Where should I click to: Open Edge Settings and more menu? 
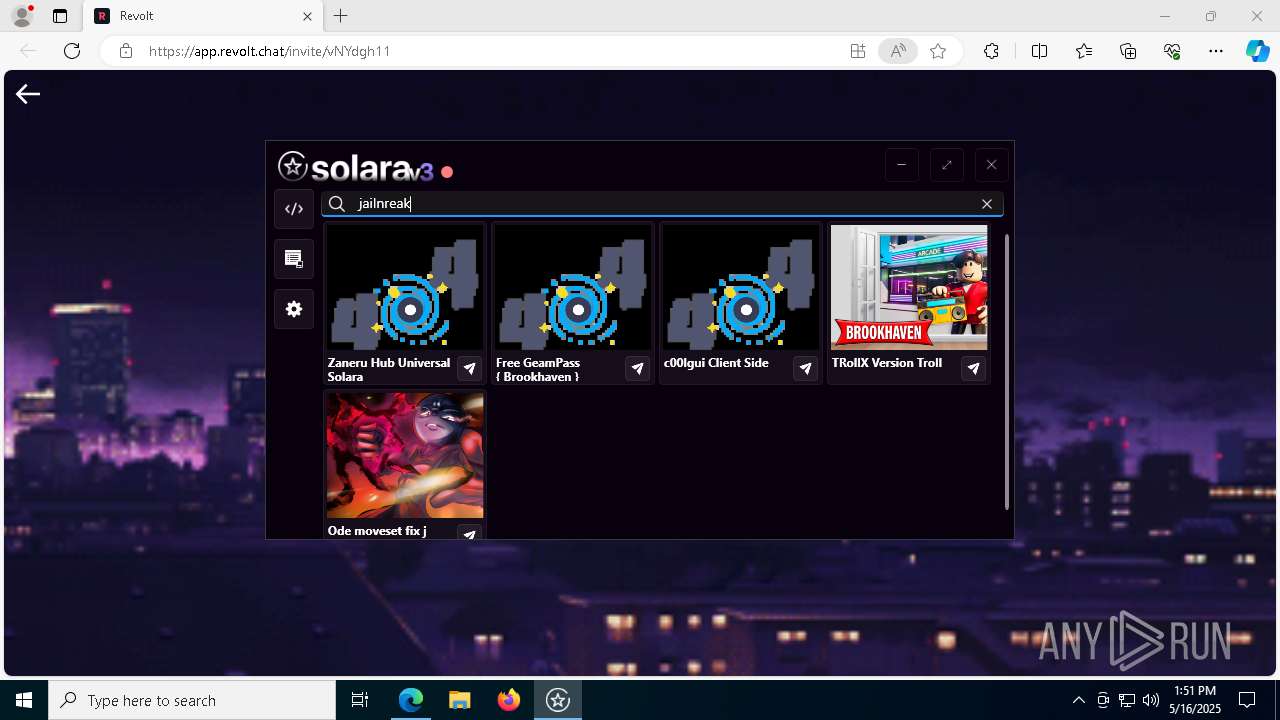pyautogui.click(x=1216, y=51)
